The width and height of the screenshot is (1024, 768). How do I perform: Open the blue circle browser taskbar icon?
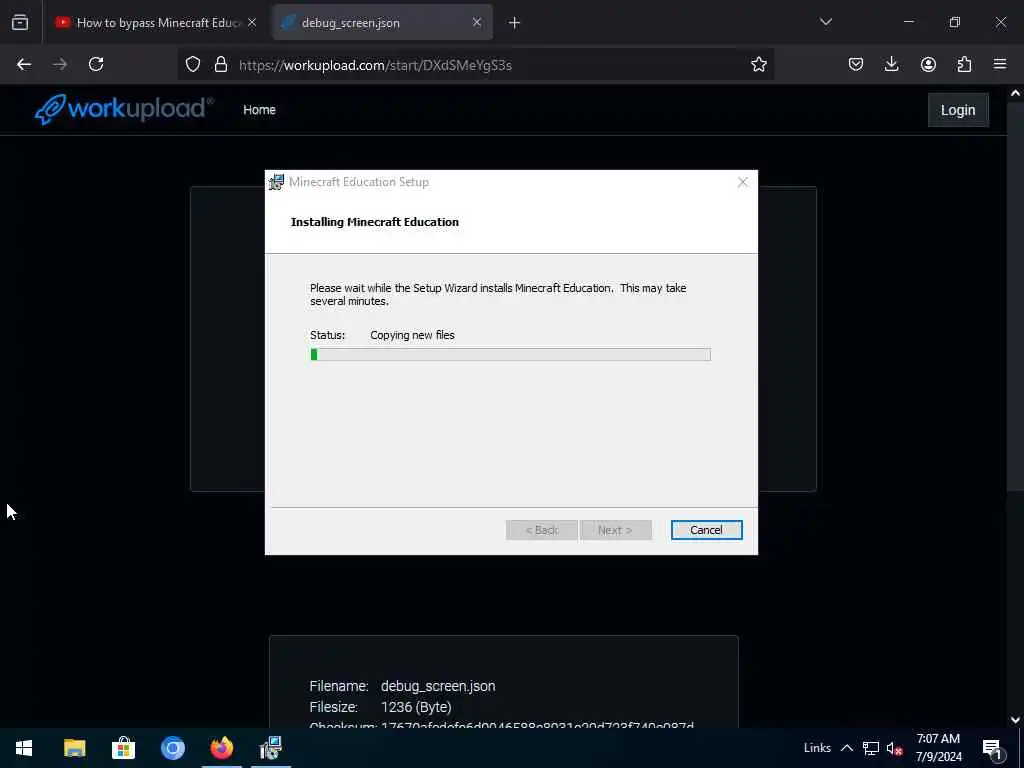click(172, 748)
